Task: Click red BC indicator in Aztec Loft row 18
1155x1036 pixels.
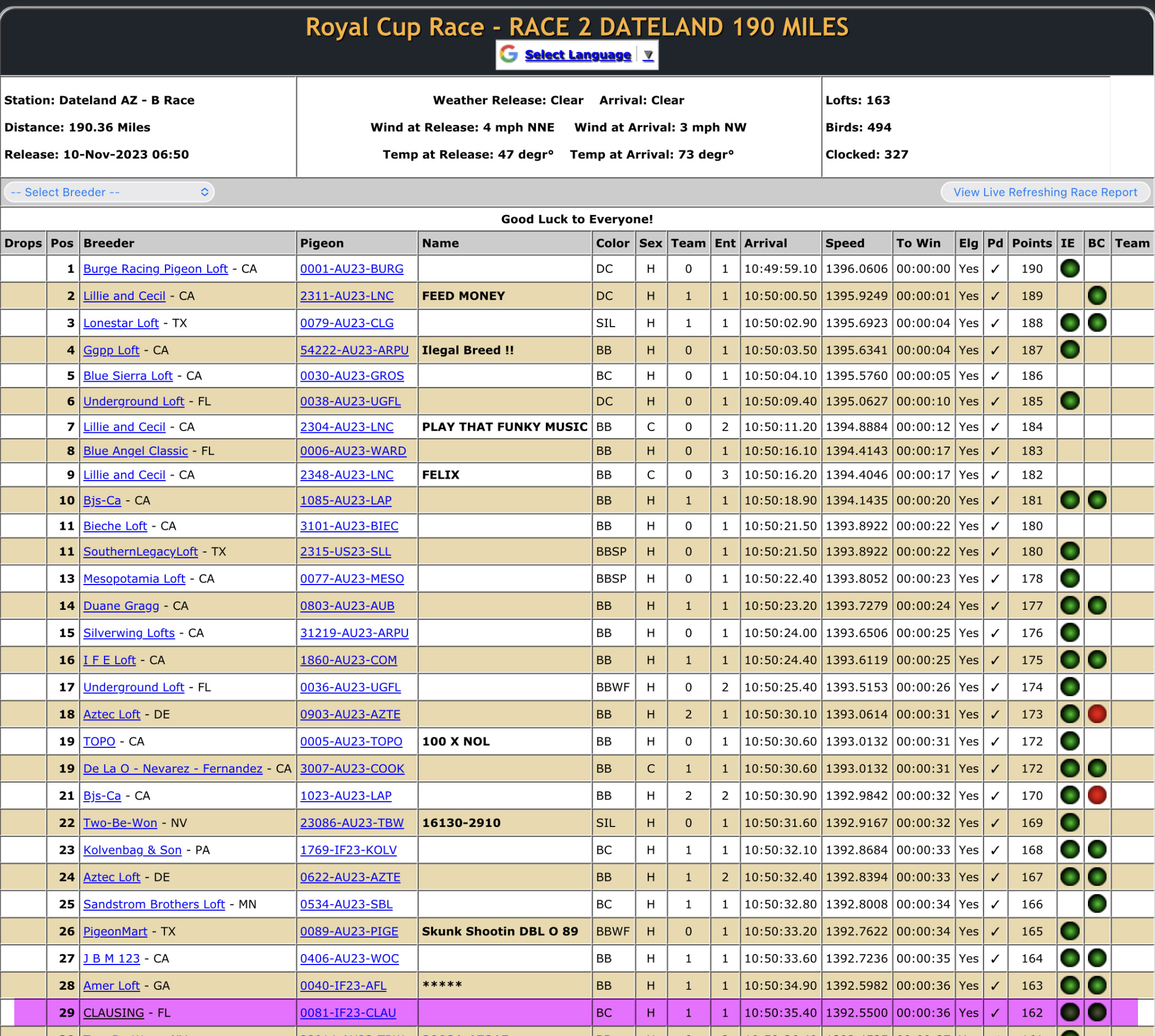Action: [1096, 714]
